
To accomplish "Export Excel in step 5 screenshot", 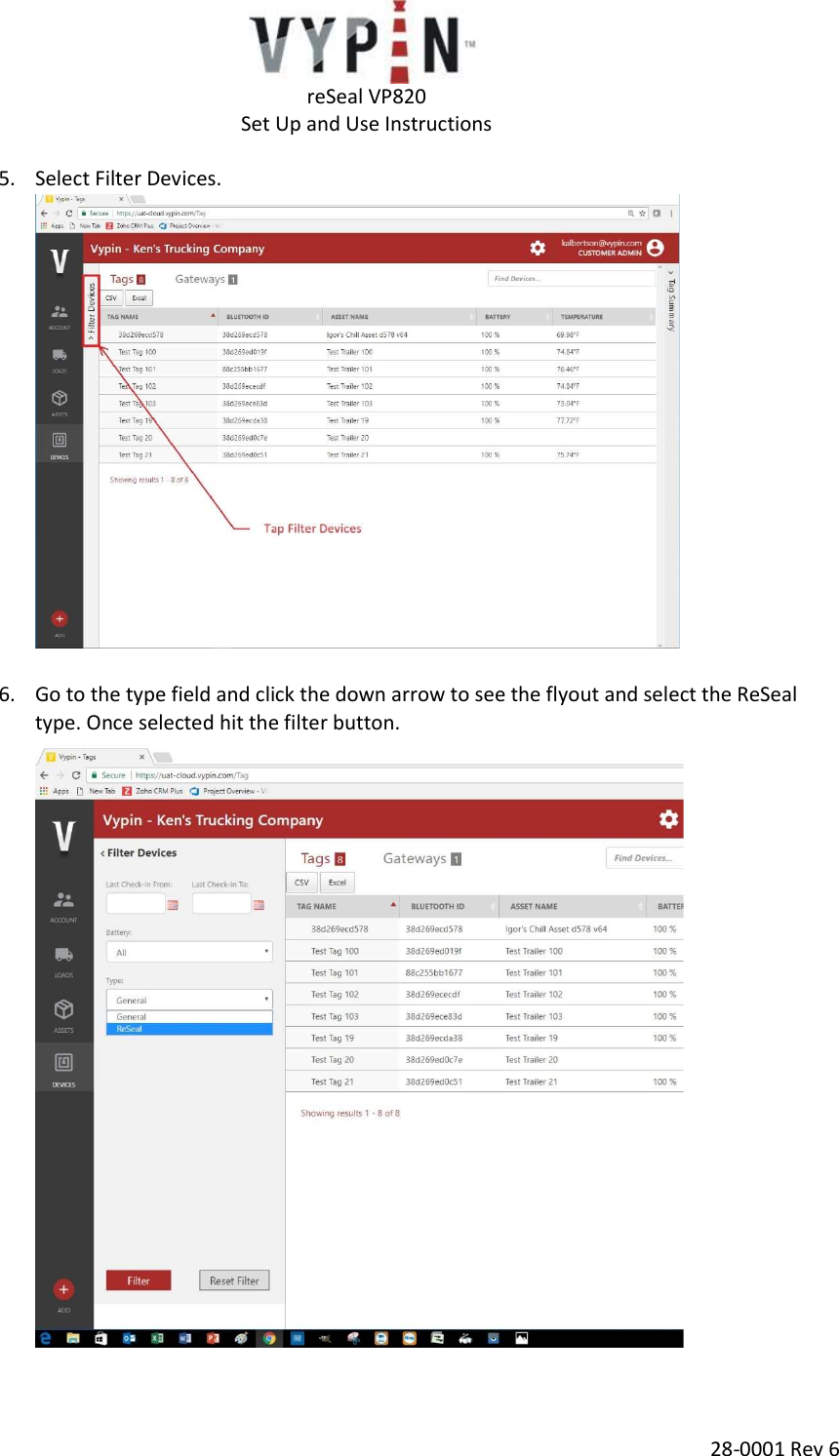I will (x=139, y=298).
